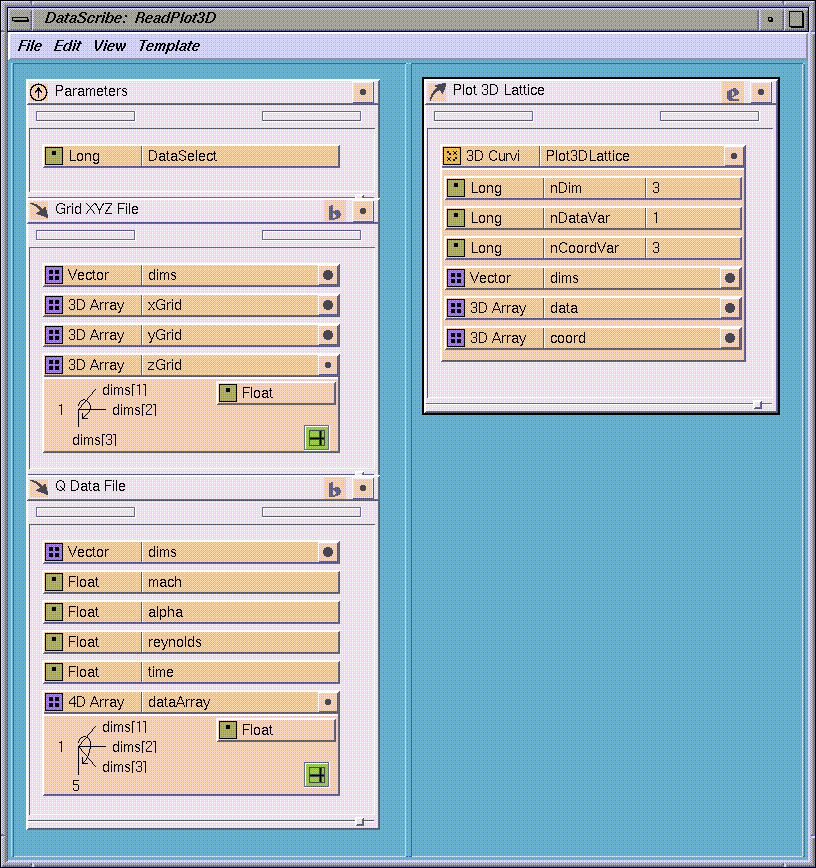This screenshot has height=868, width=816.
Task: Toggle the port dot on xGrid row
Action: click(x=327, y=305)
